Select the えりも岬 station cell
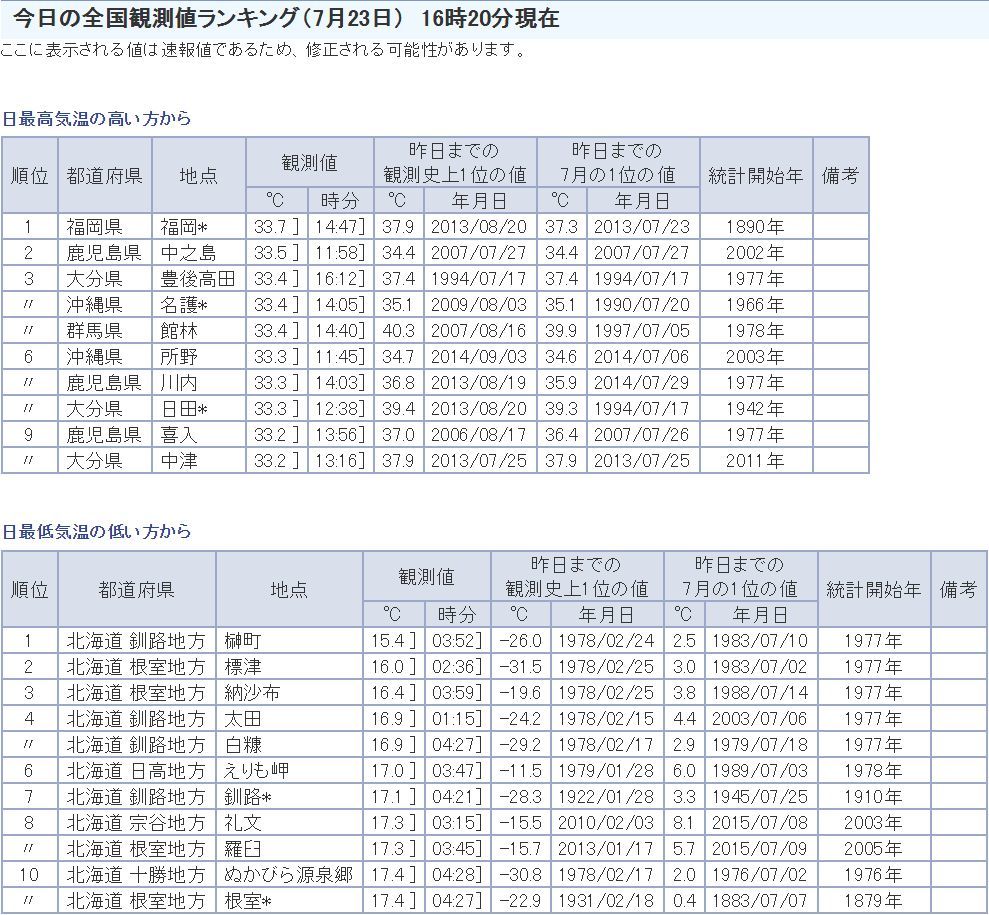The width and height of the screenshot is (989, 915). point(258,771)
